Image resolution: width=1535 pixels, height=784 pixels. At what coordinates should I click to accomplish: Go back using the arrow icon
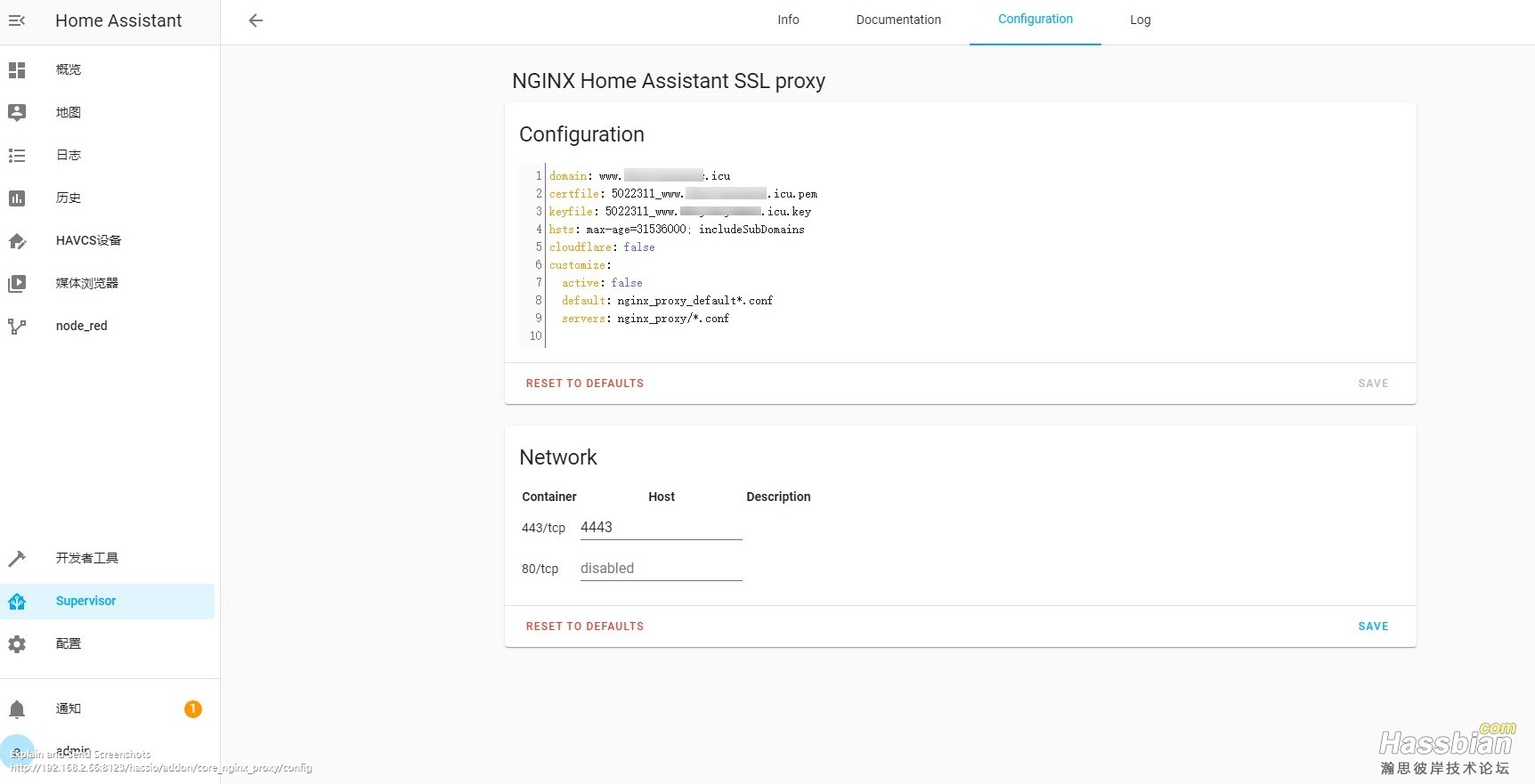pyautogui.click(x=256, y=20)
